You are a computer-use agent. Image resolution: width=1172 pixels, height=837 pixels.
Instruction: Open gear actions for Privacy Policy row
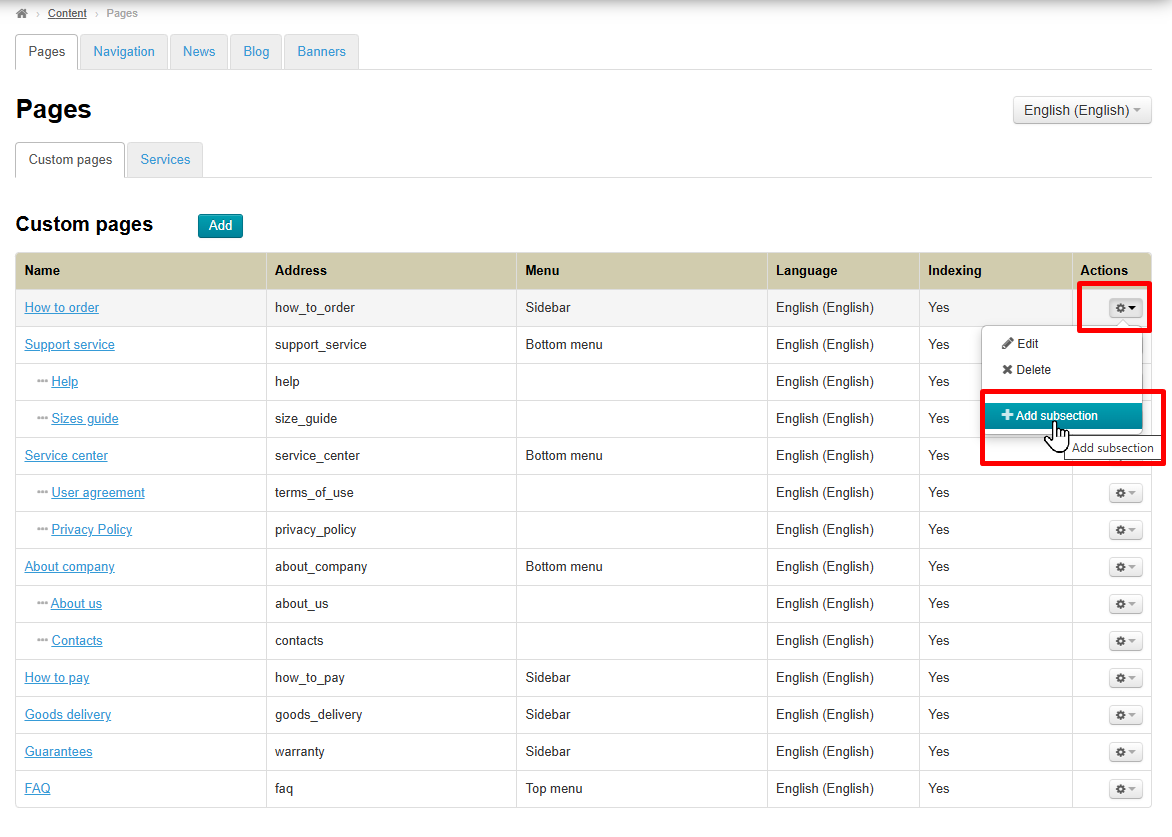[1125, 530]
